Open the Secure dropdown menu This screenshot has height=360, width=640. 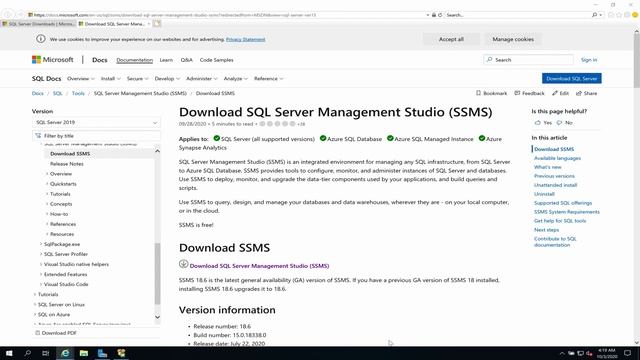[x=138, y=78]
